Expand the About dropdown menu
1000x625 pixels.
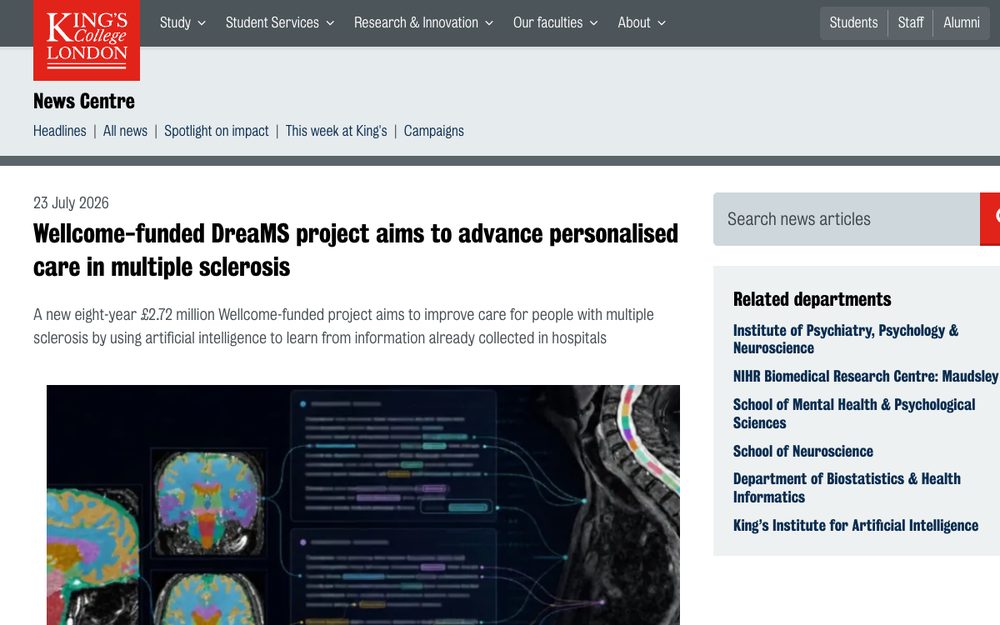tap(642, 23)
